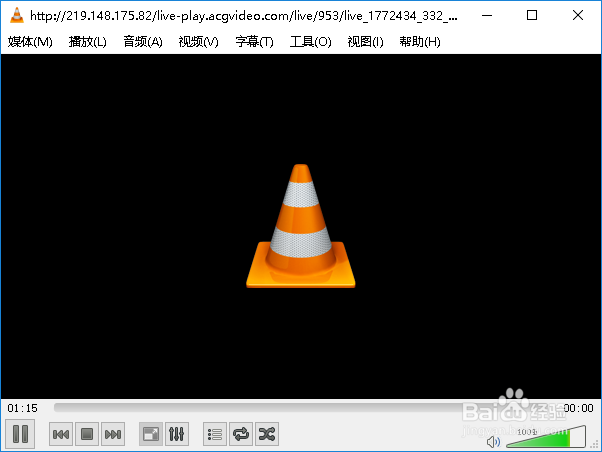Viewport: 602px width, 452px height.
Task: Open the 字幕(T) menu
Action: click(254, 41)
